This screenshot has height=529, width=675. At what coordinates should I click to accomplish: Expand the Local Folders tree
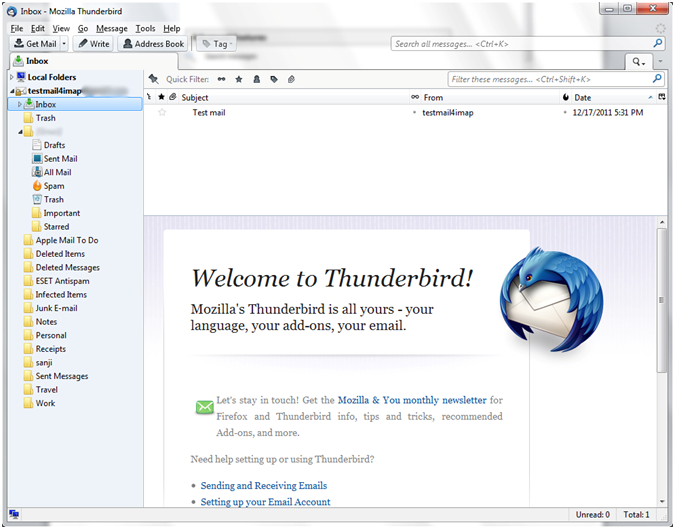pos(12,77)
